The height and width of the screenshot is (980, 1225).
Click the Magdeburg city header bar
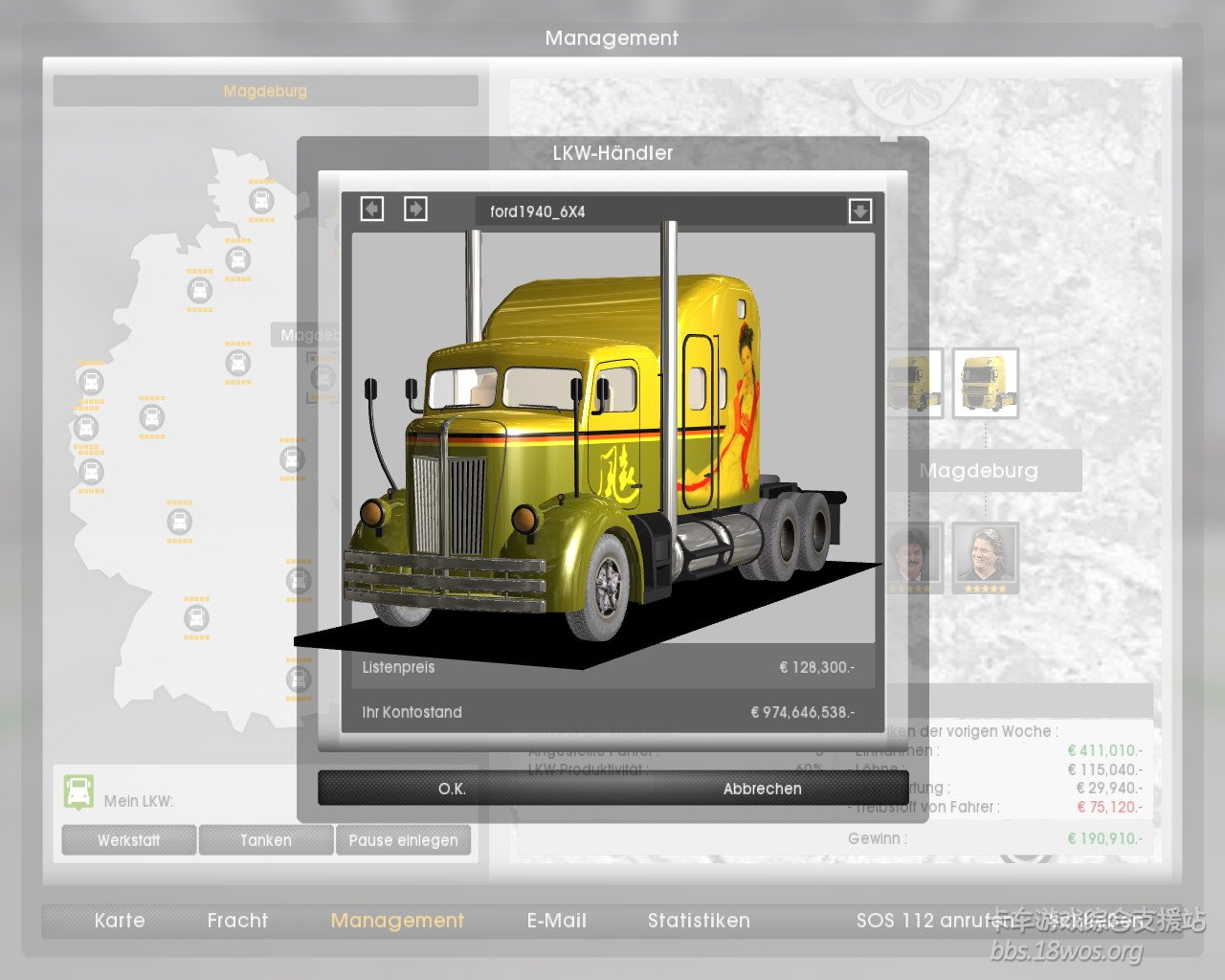click(265, 91)
